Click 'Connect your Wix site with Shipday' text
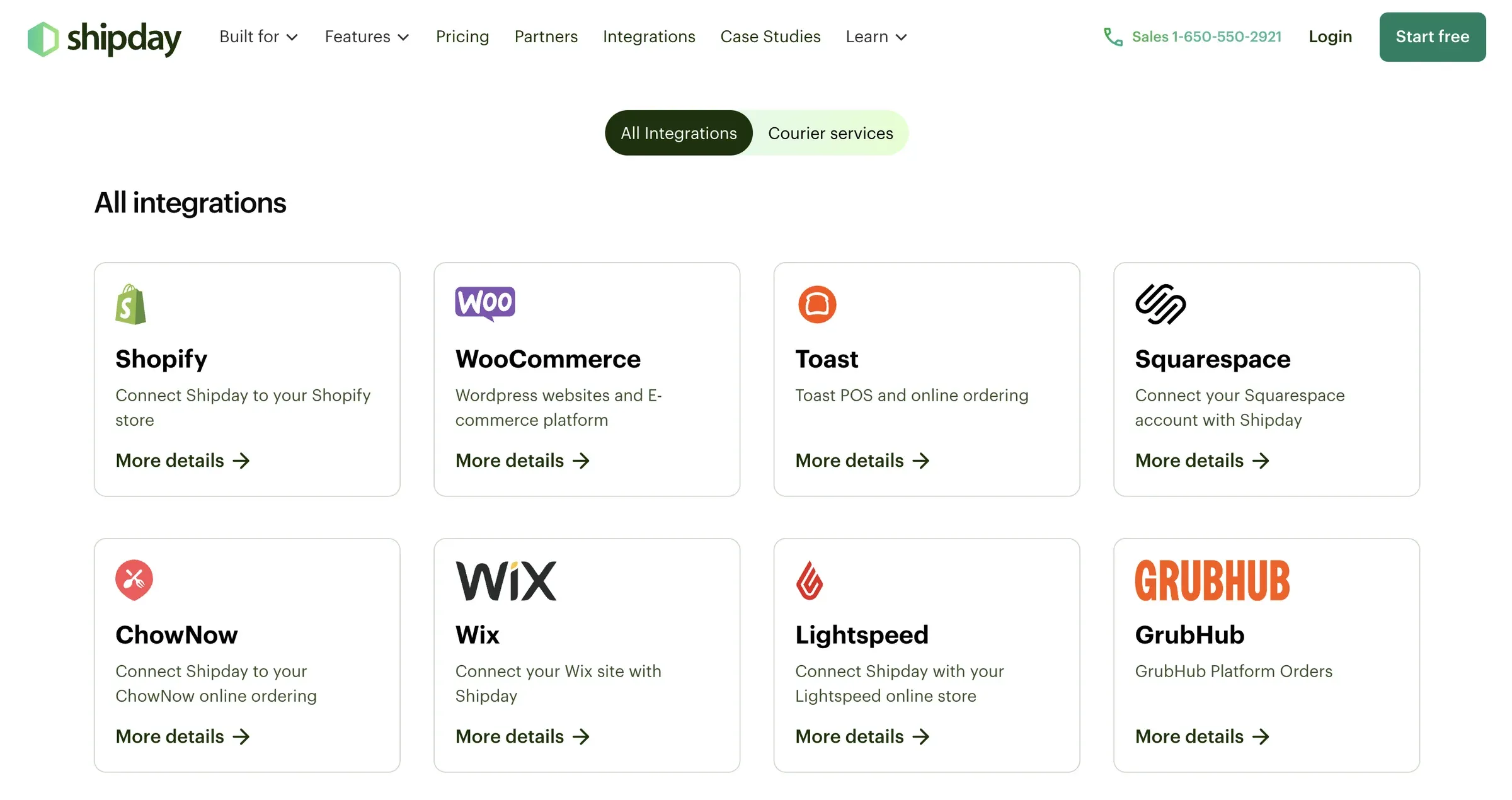Viewport: 1512px width, 800px height. (558, 683)
